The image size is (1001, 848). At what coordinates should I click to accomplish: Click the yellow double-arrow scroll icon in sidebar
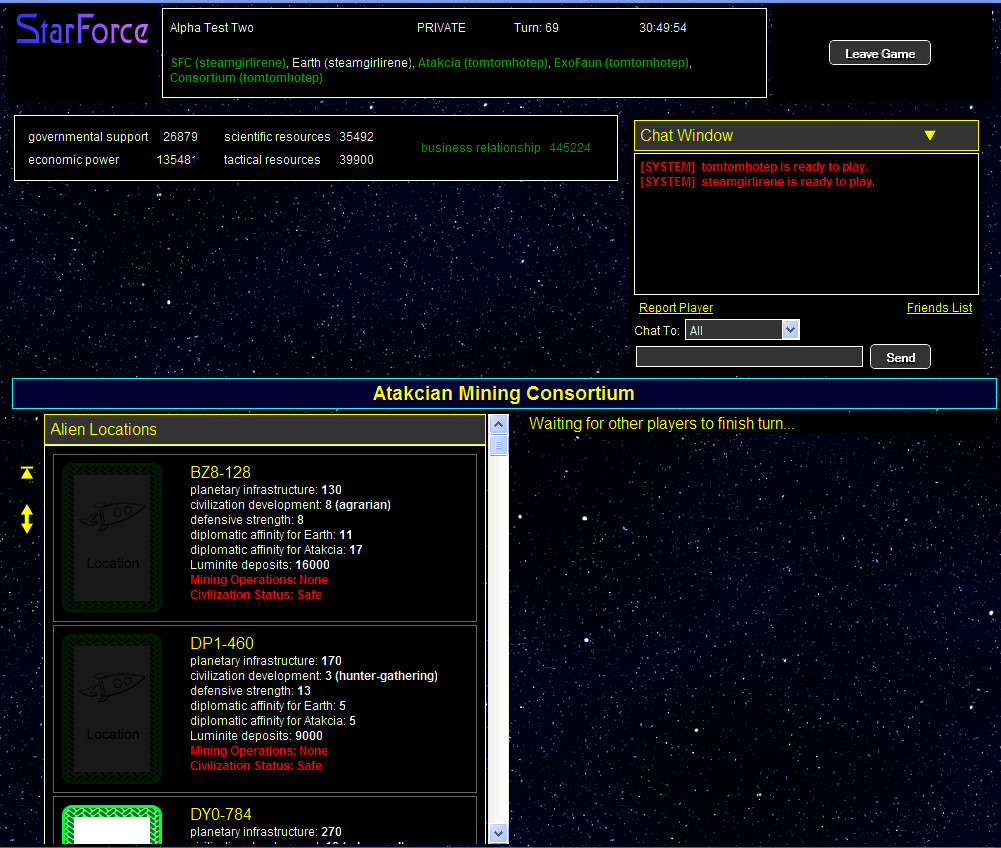(26, 520)
